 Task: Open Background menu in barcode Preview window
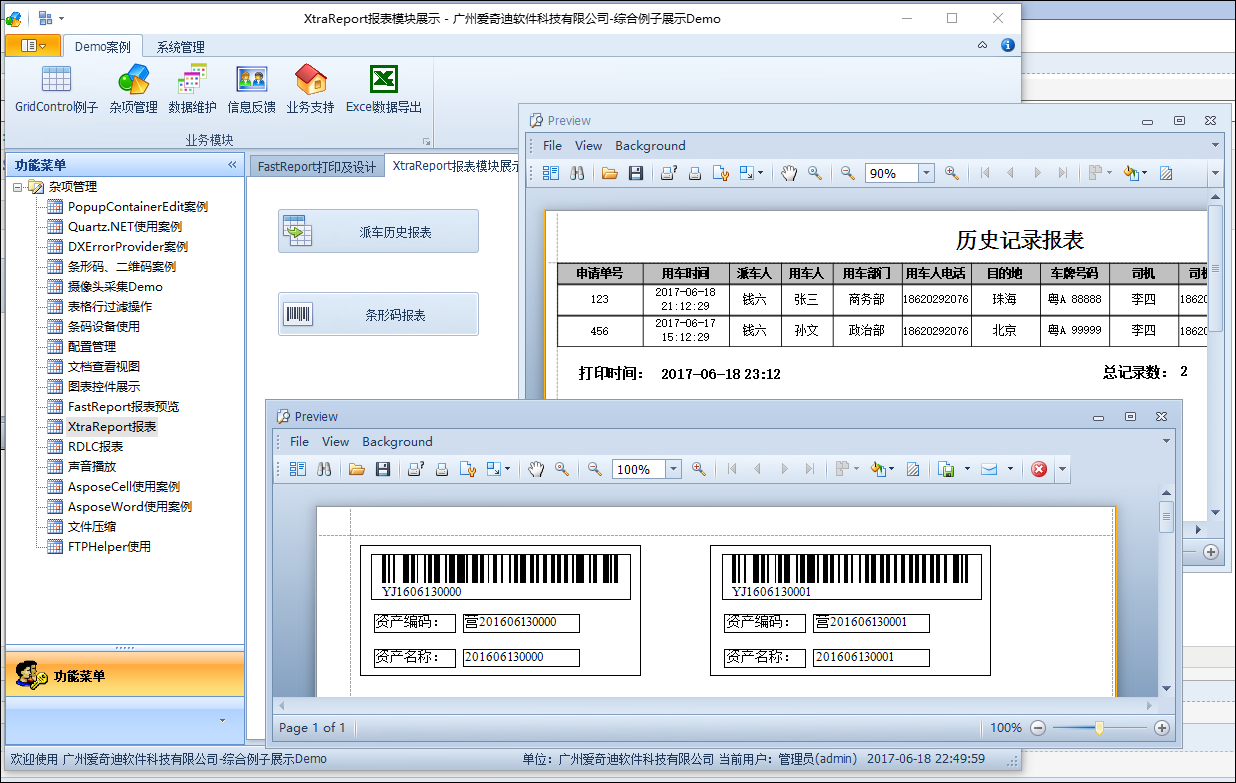tap(397, 441)
